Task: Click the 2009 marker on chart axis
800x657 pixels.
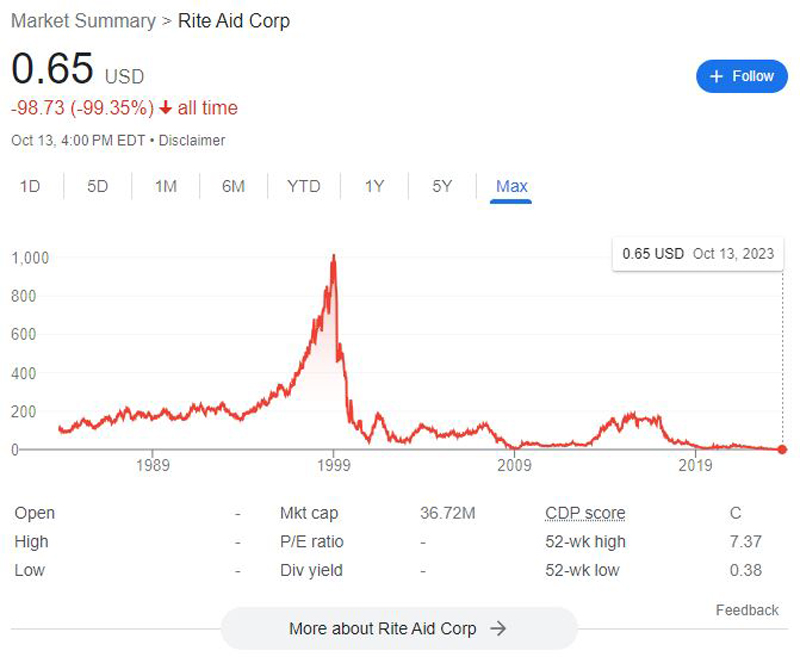Action: tap(514, 465)
